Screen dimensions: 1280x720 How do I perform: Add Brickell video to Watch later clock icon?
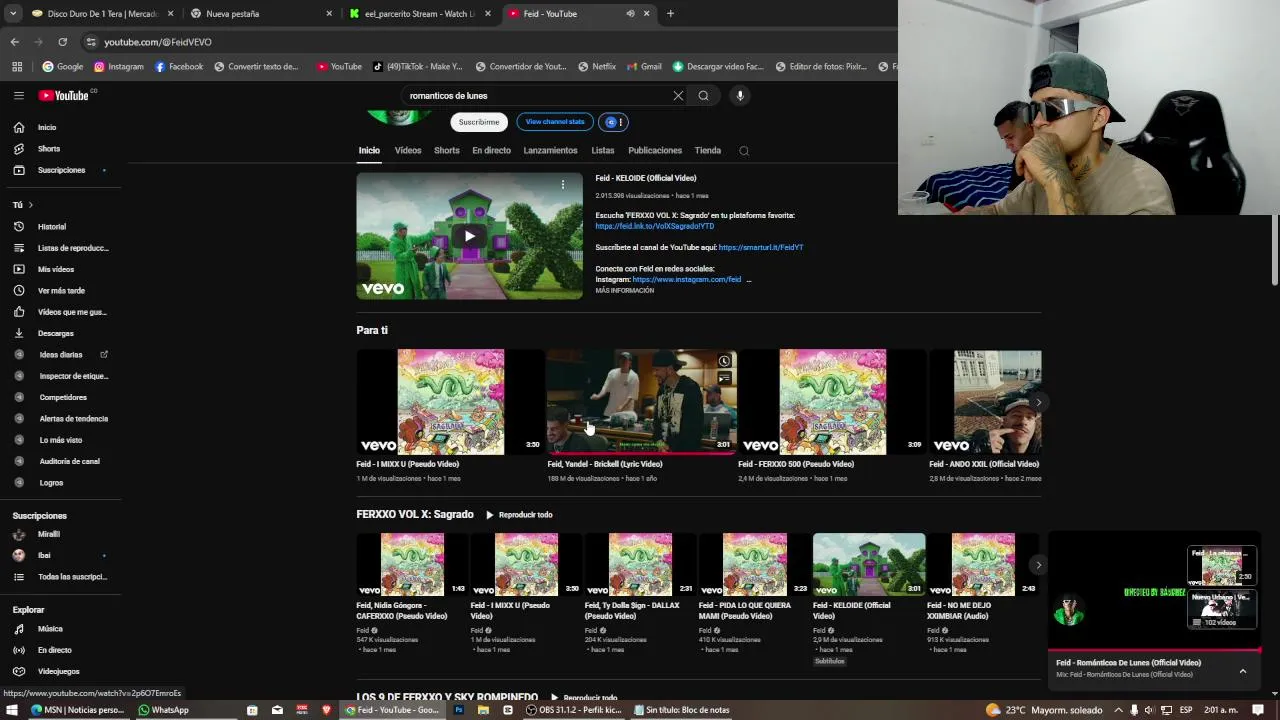[724, 361]
